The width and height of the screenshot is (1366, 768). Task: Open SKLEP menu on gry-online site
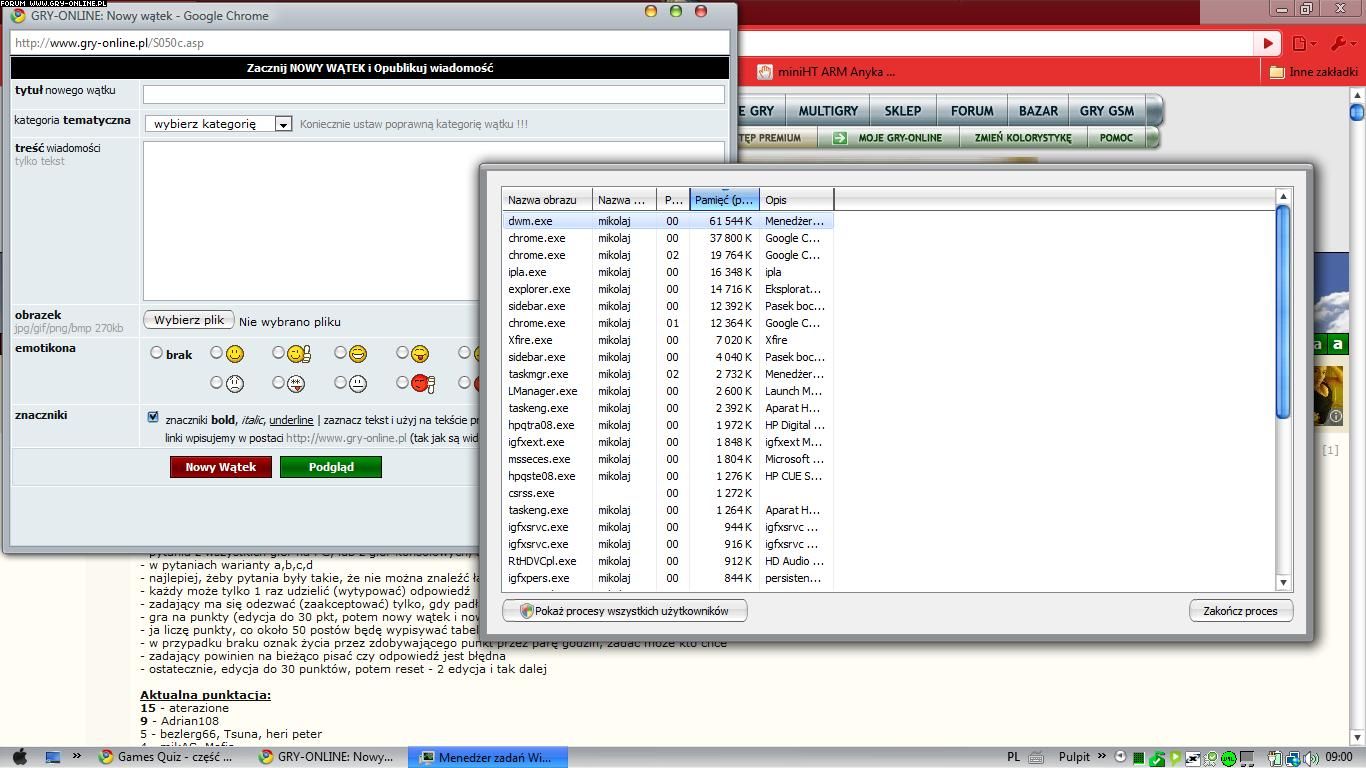pos(903,111)
